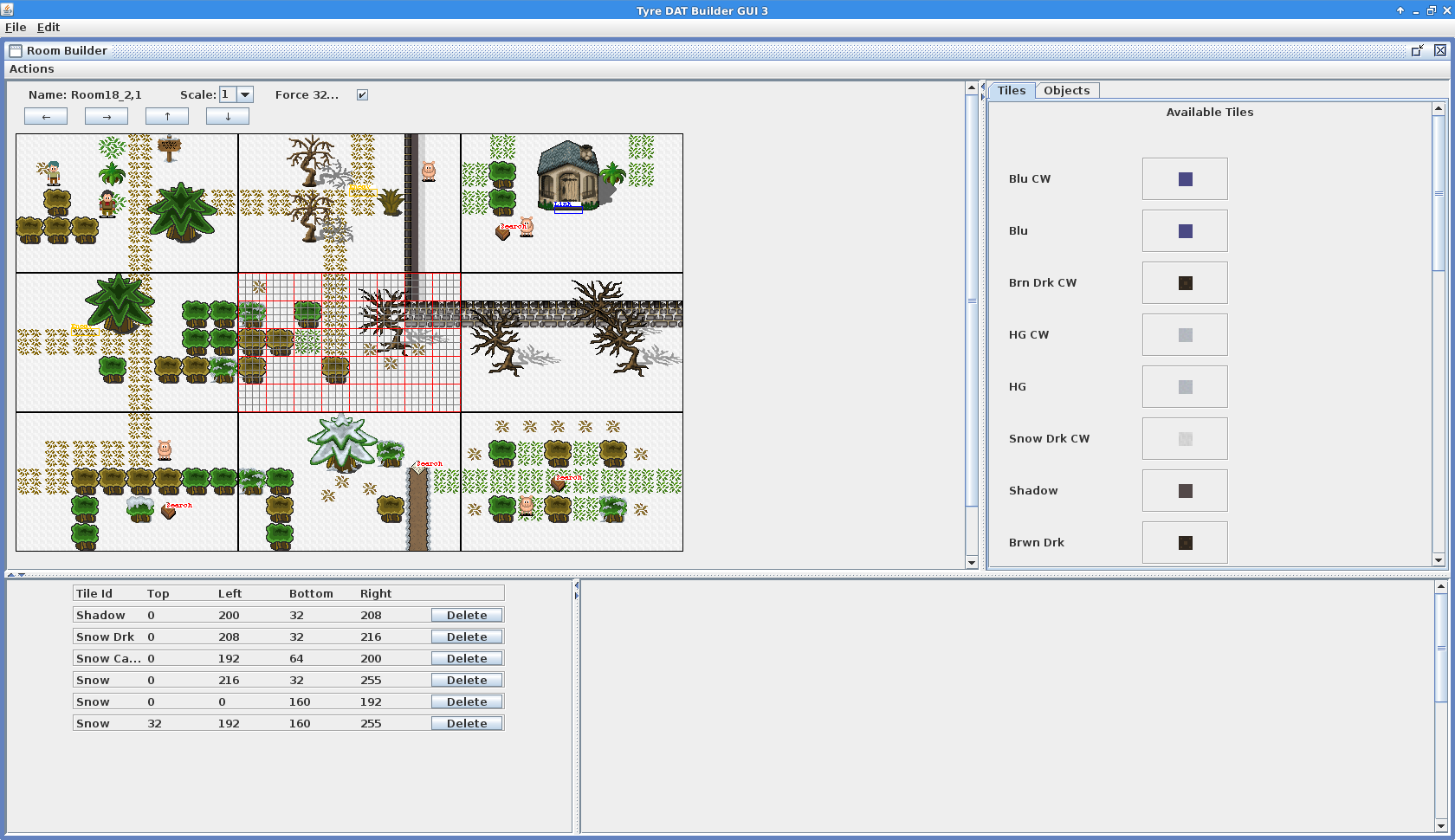Click the down arrow navigation button
The width and height of the screenshot is (1455, 840).
click(228, 116)
